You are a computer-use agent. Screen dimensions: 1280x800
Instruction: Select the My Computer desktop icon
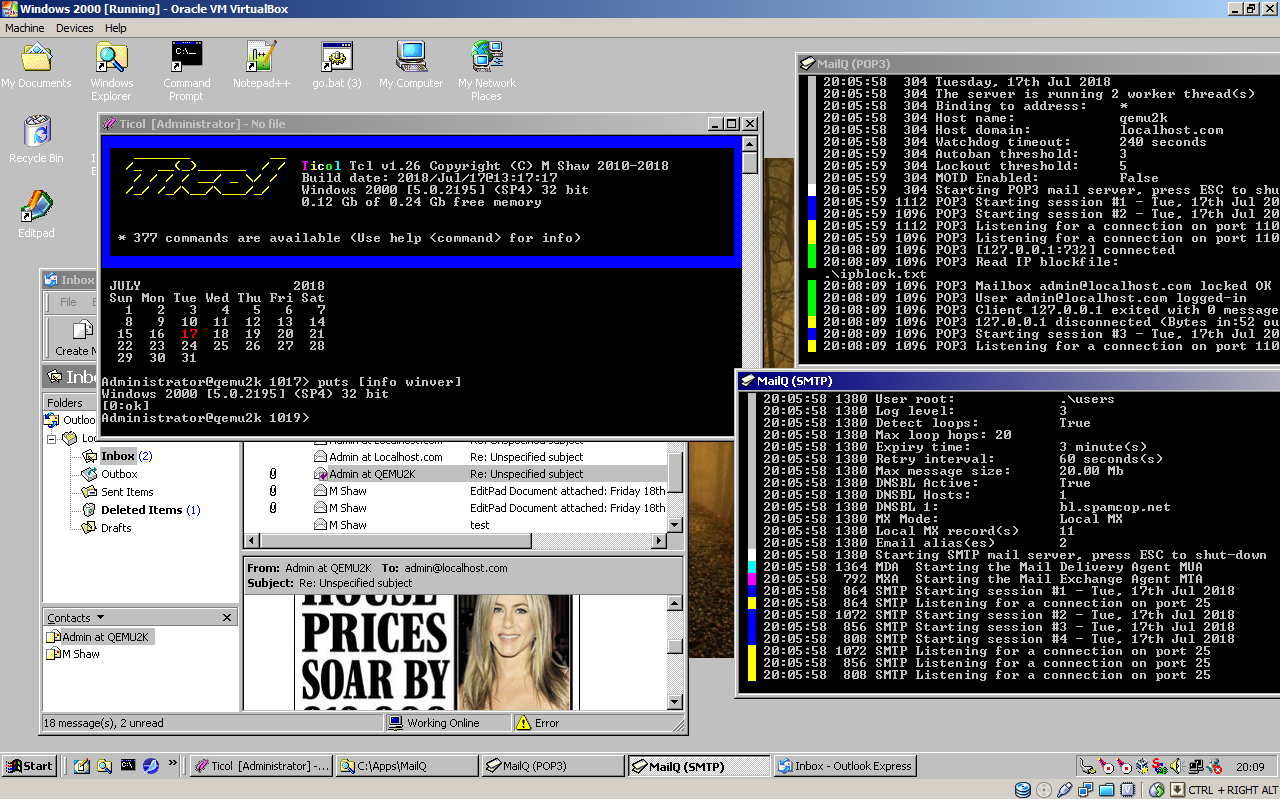pos(411,67)
